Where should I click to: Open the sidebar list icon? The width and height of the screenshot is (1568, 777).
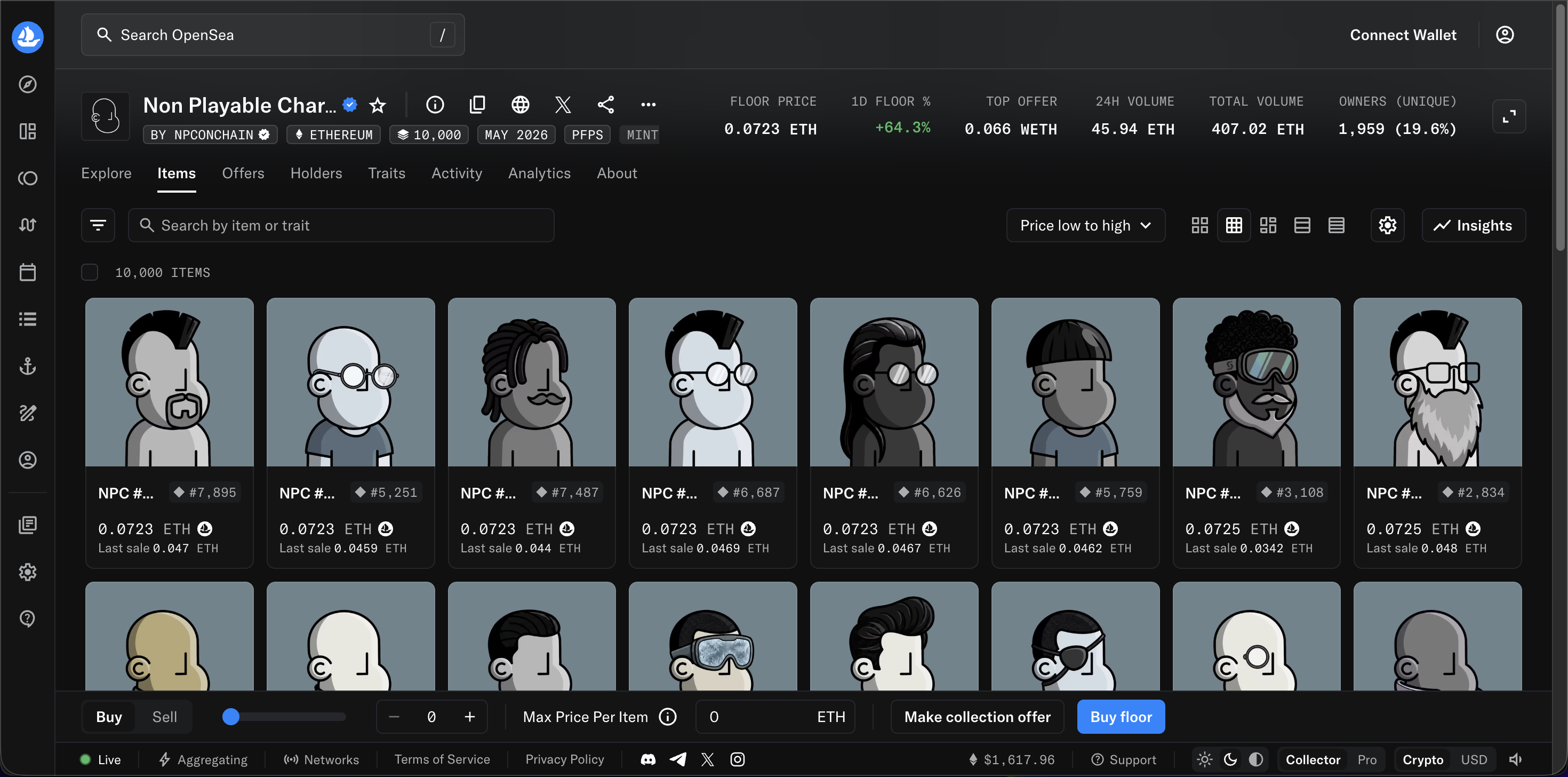[x=27, y=319]
